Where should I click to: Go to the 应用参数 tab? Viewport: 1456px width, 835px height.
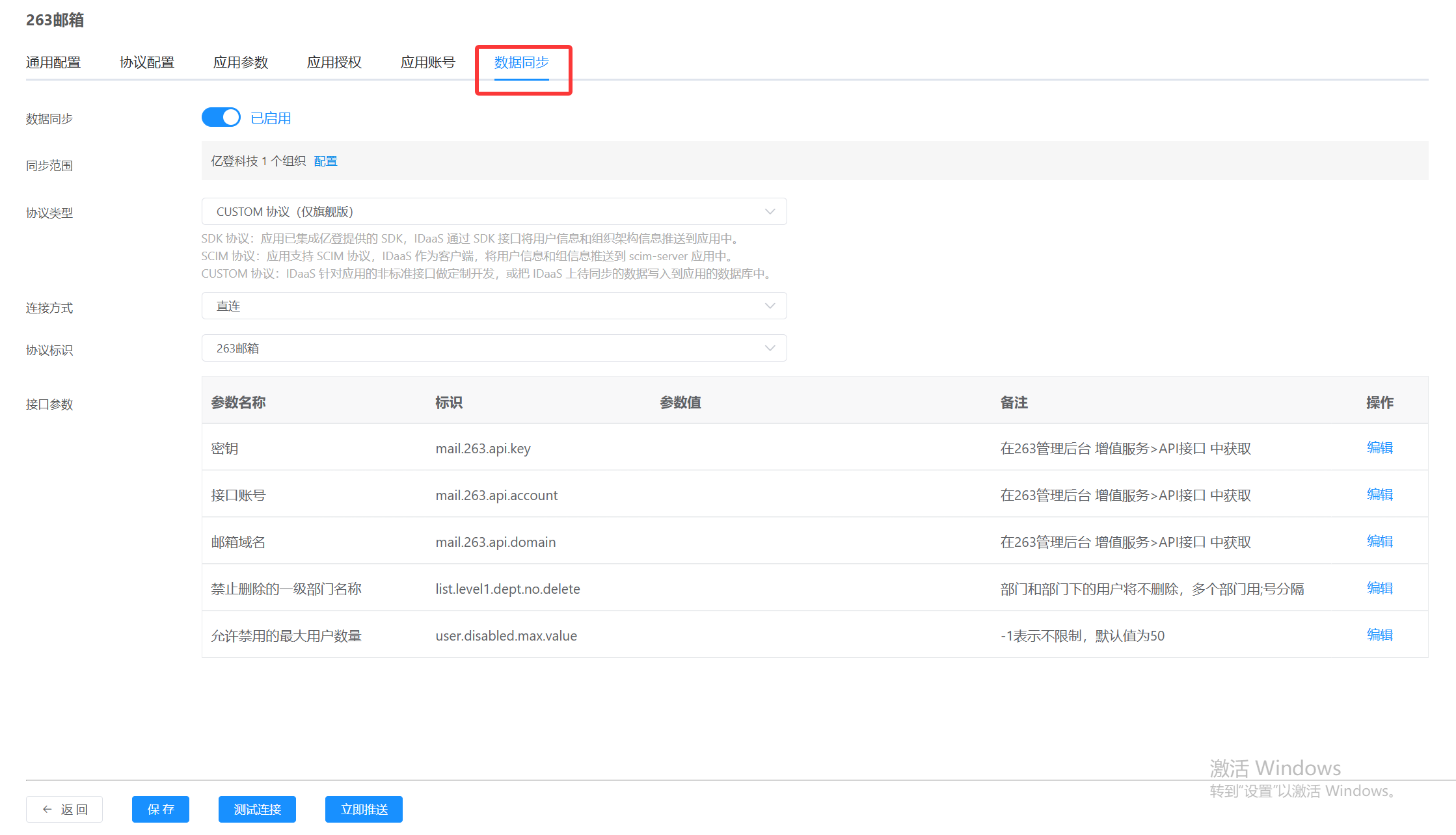click(241, 62)
